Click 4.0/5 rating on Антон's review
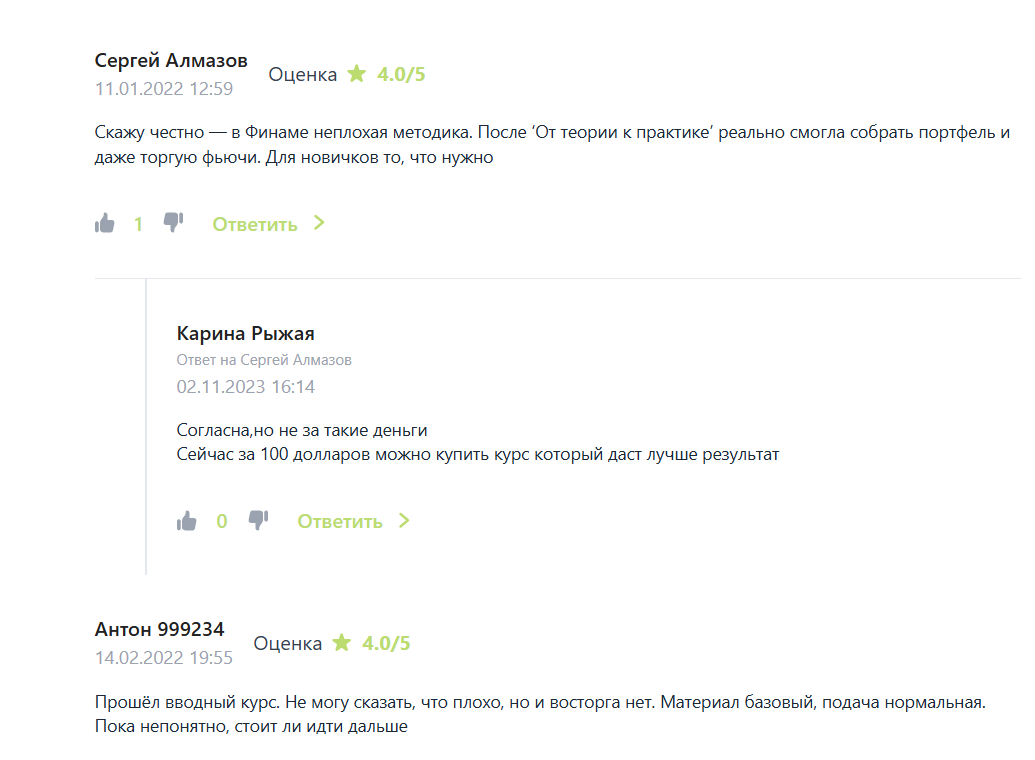This screenshot has height=760, width=1035. tap(386, 643)
